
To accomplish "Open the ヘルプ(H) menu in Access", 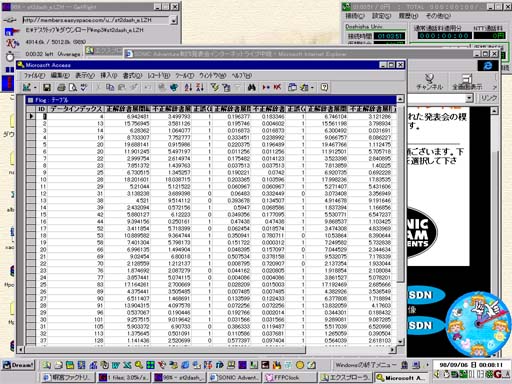I will [x=241, y=76].
